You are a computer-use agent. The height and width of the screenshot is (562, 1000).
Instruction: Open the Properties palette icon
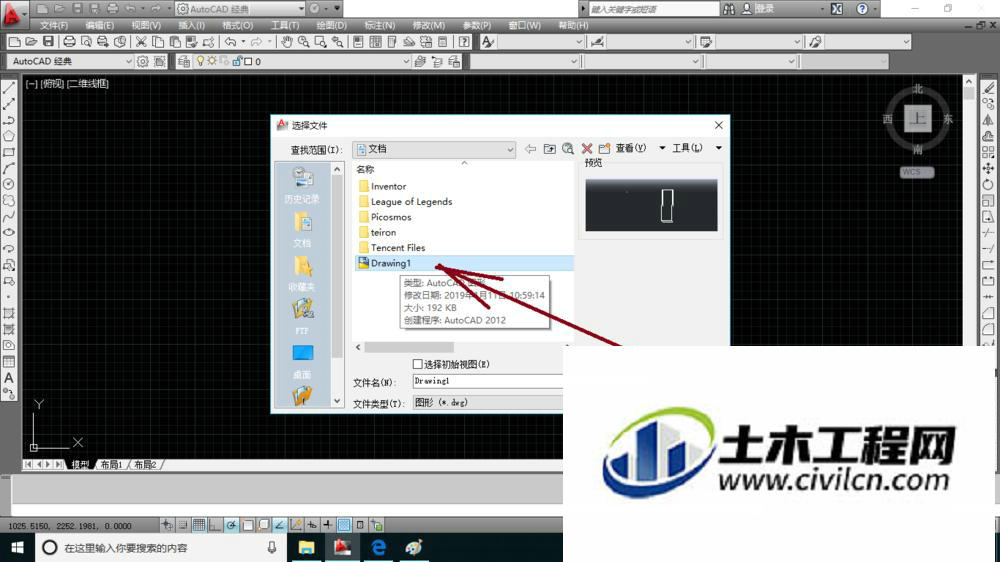tap(358, 42)
